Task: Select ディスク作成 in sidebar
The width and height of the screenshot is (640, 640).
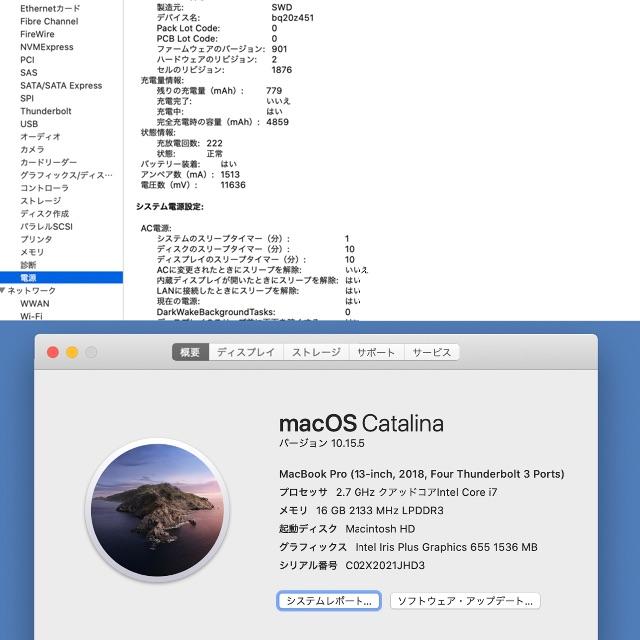Action: (x=44, y=214)
